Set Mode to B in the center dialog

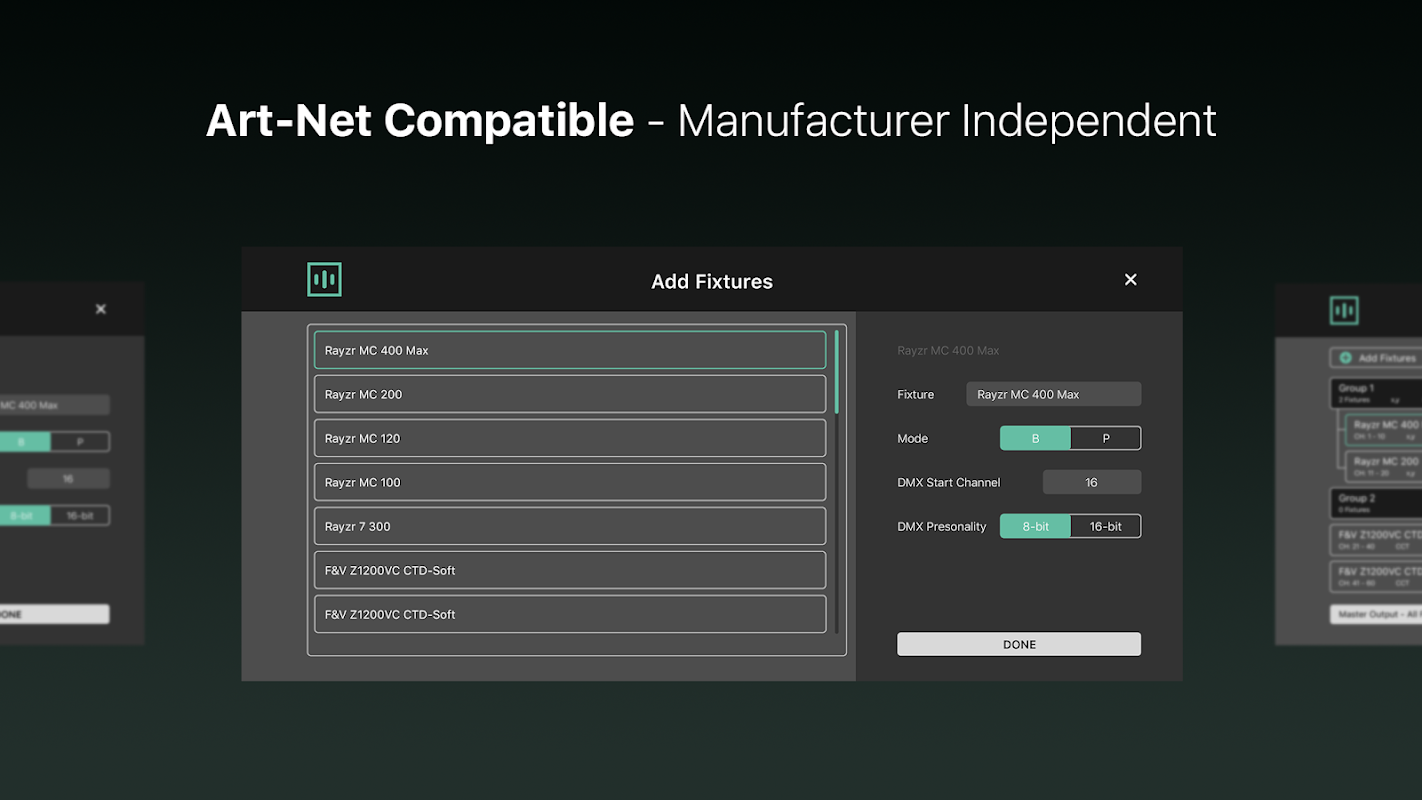point(1035,438)
